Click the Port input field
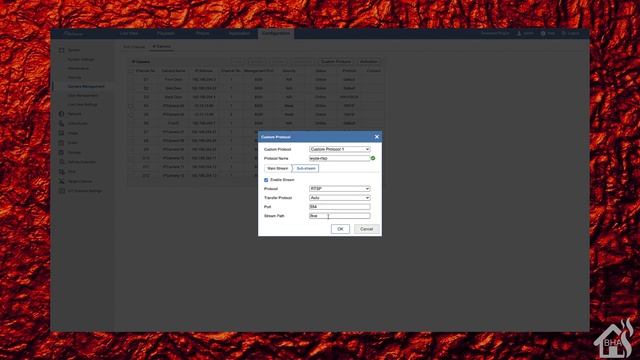 (340, 207)
